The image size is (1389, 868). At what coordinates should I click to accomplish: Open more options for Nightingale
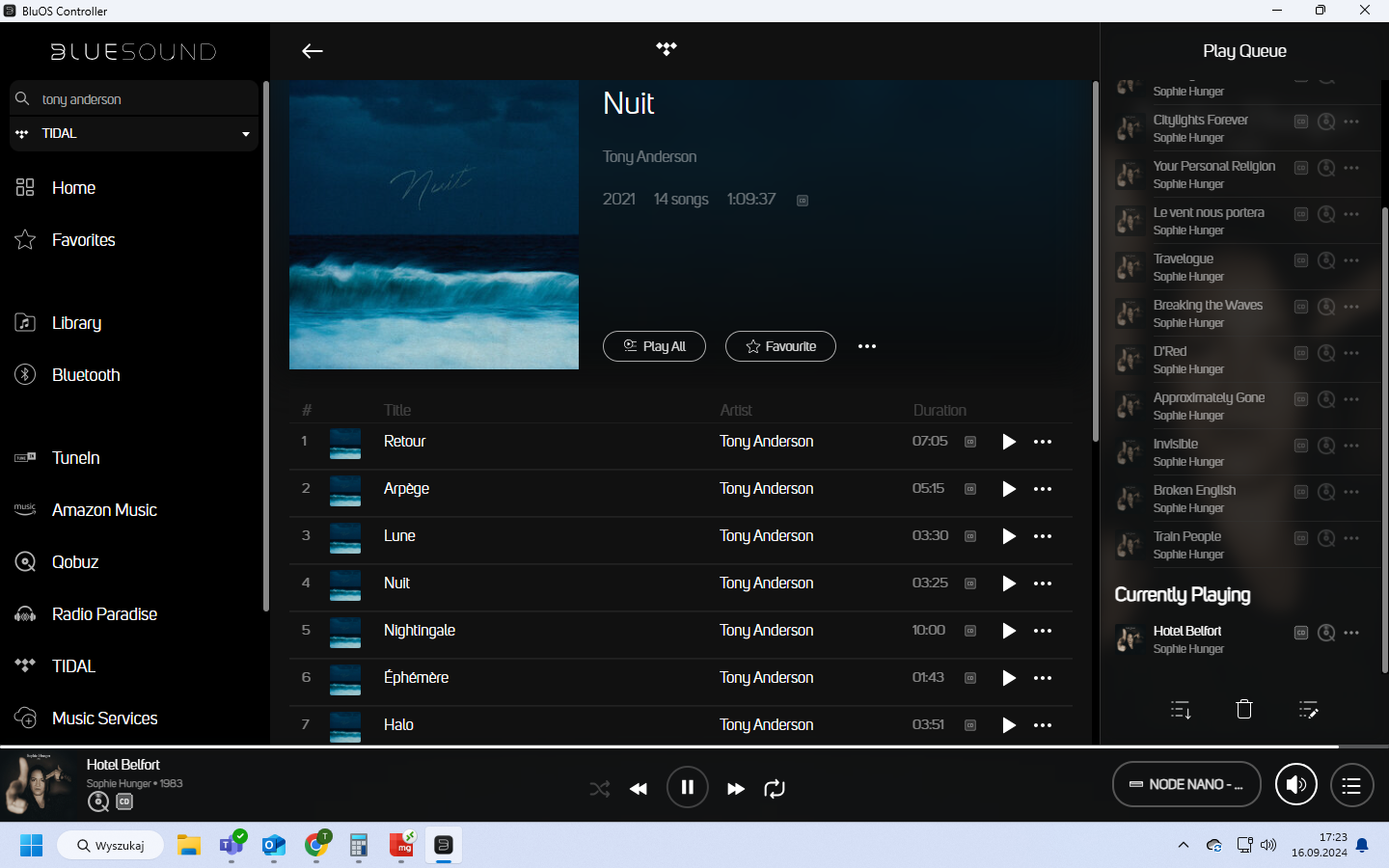click(1043, 631)
